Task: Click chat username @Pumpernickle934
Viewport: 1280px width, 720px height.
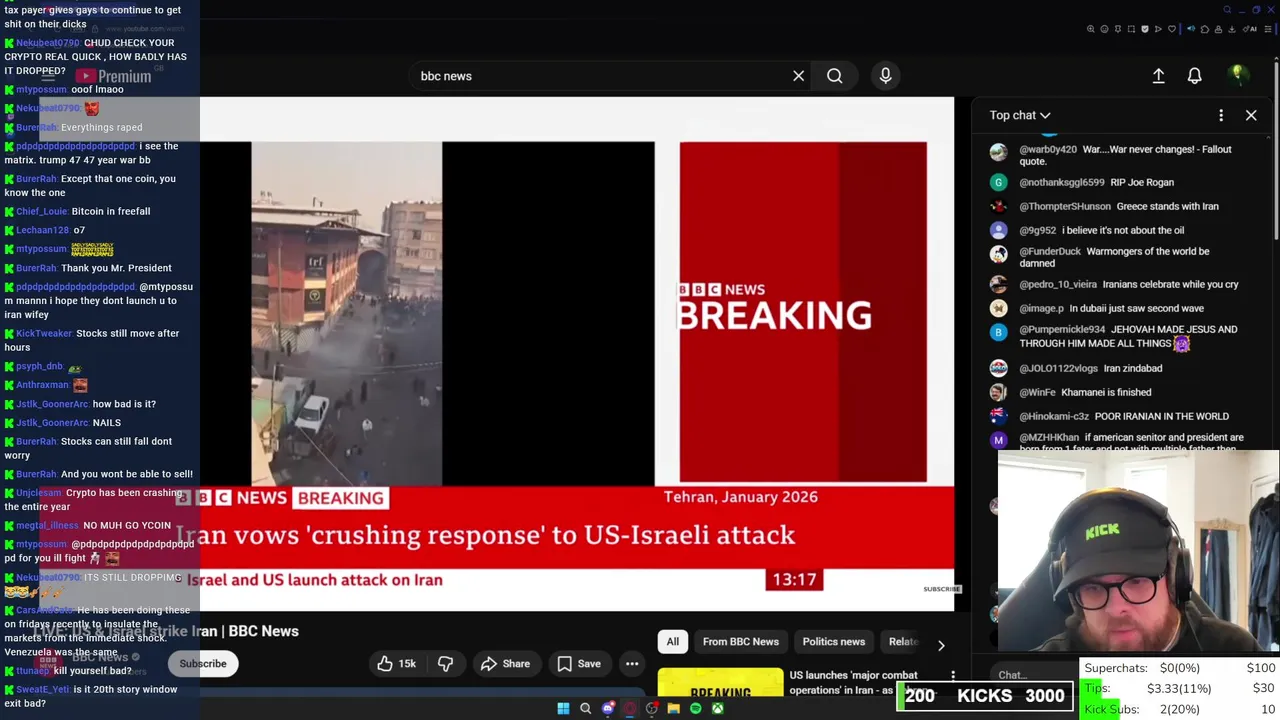Action: [1062, 329]
